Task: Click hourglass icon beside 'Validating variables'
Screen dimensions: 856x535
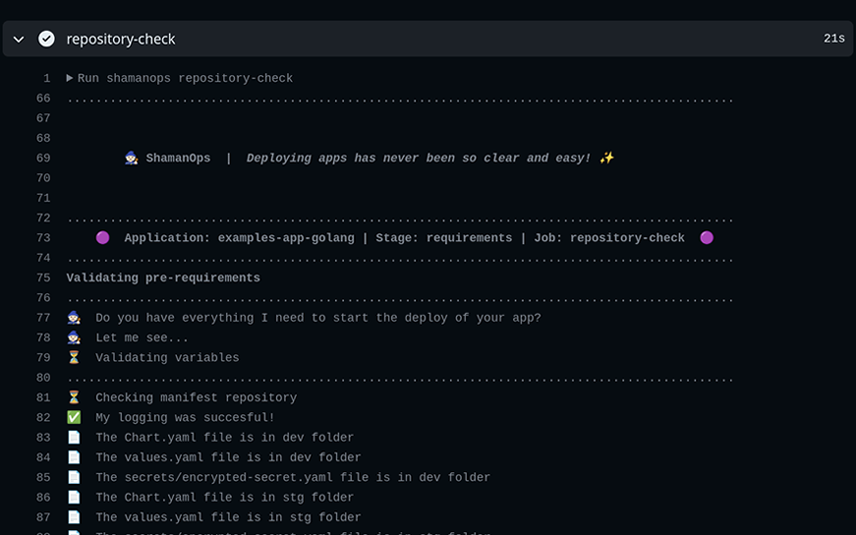Action: tap(74, 358)
